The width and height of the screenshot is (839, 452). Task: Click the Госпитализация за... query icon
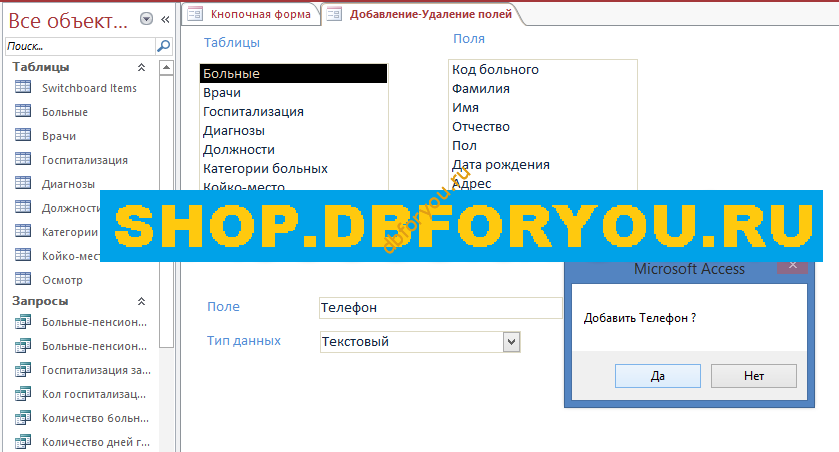[x=23, y=370]
